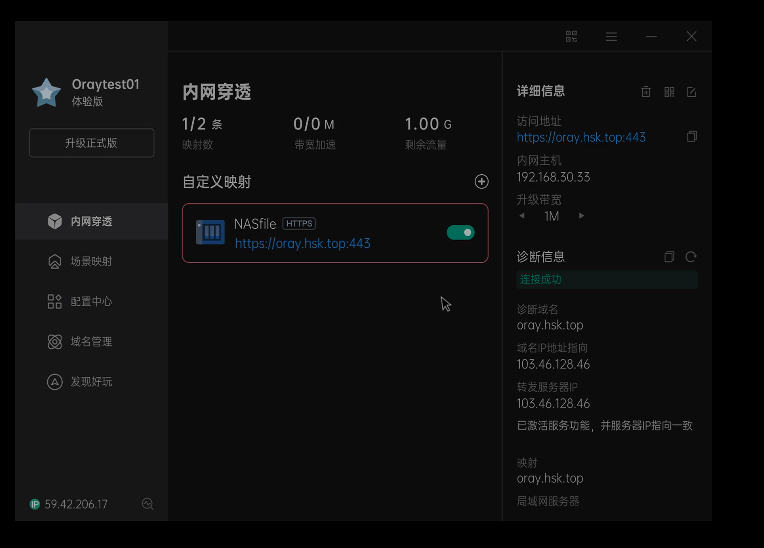Edit mapping with pencil icon in 详细信息
This screenshot has width=764, height=548.
coord(691,92)
